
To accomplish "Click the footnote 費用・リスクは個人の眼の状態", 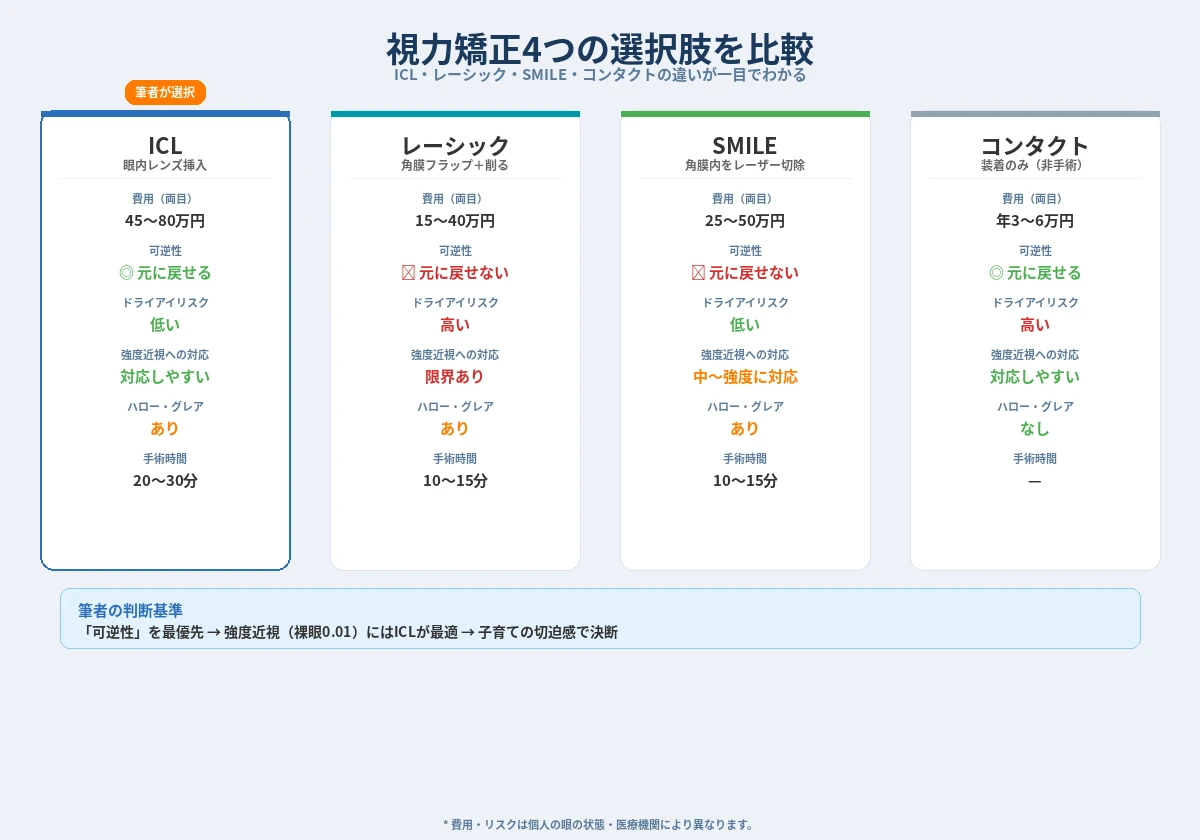I will [598, 825].
